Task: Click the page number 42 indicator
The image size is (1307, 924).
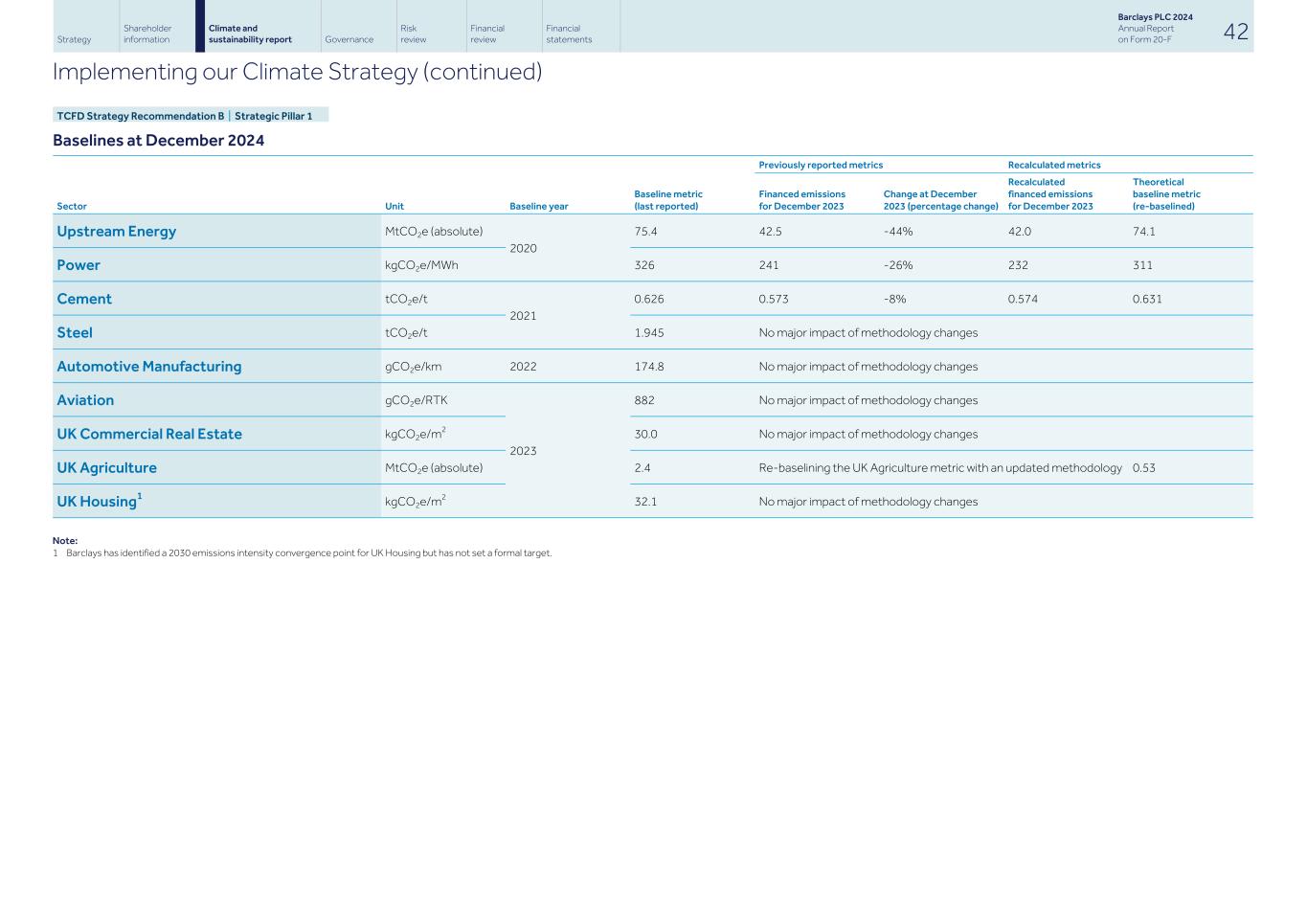Action: click(x=1236, y=31)
